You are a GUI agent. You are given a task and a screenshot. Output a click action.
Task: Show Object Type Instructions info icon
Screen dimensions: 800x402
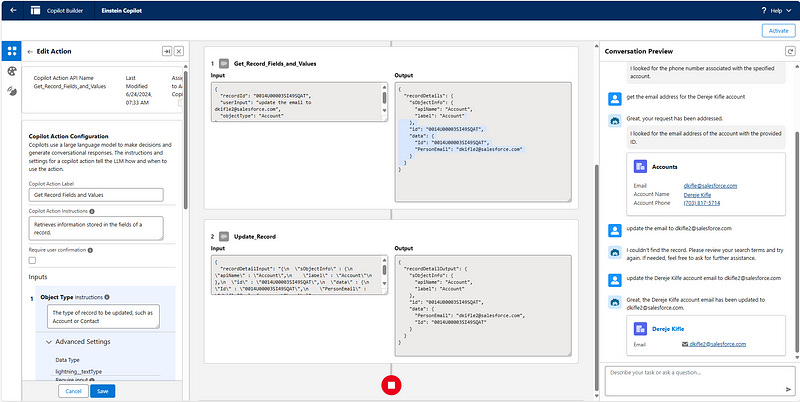pos(107,297)
